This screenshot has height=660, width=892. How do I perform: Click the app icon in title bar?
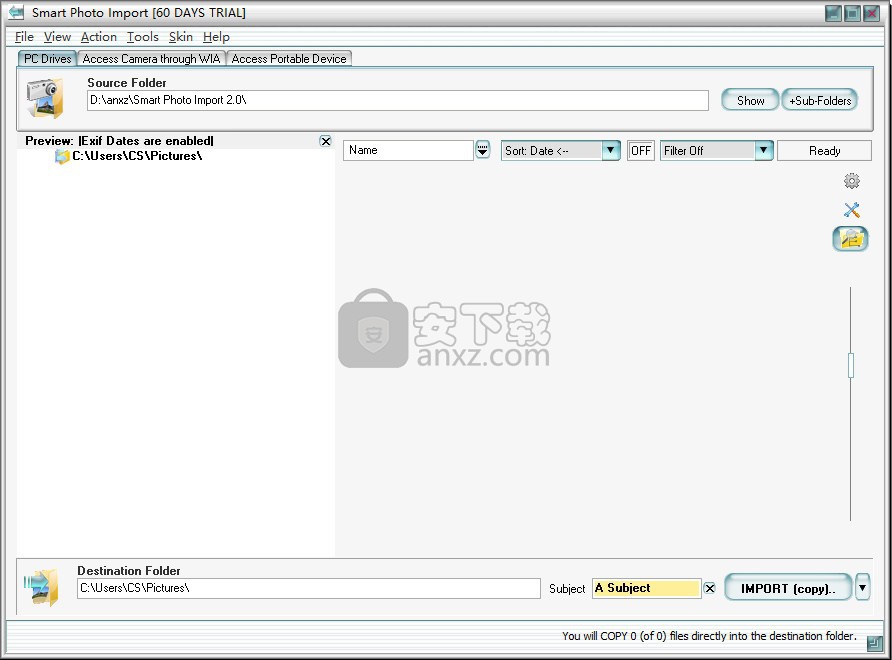click(16, 13)
